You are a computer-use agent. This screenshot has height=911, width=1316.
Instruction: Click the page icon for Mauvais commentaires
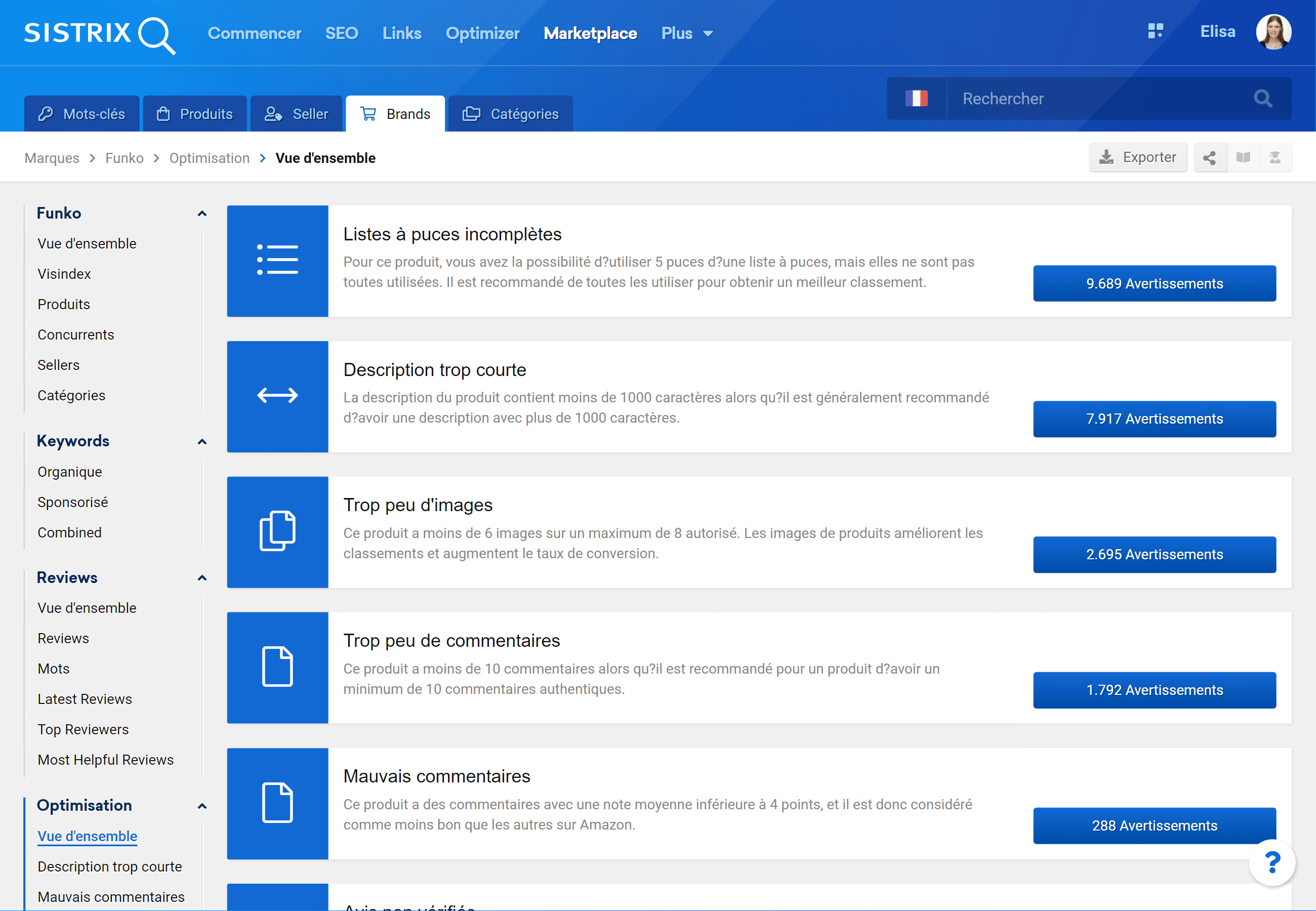tap(277, 803)
